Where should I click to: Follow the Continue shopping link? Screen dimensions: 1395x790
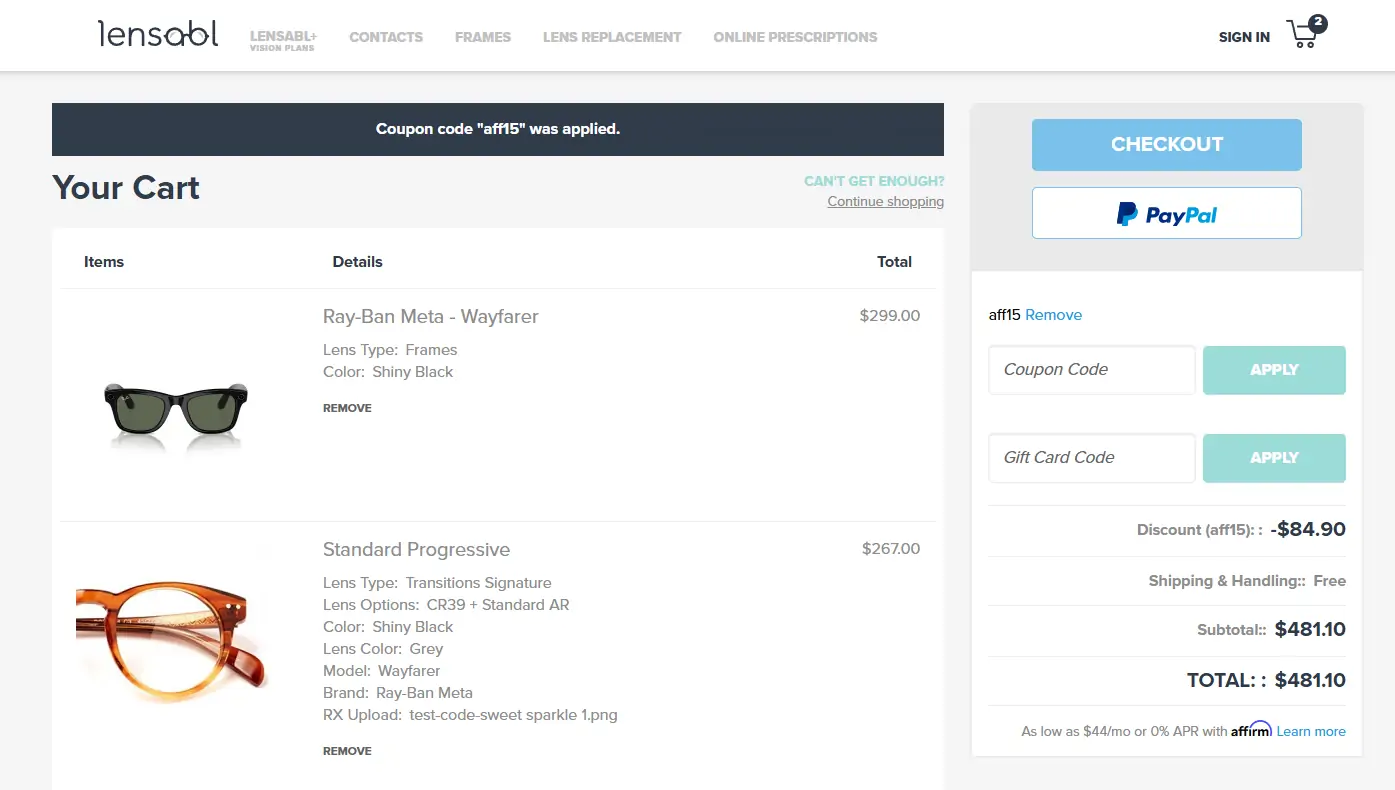coord(885,202)
